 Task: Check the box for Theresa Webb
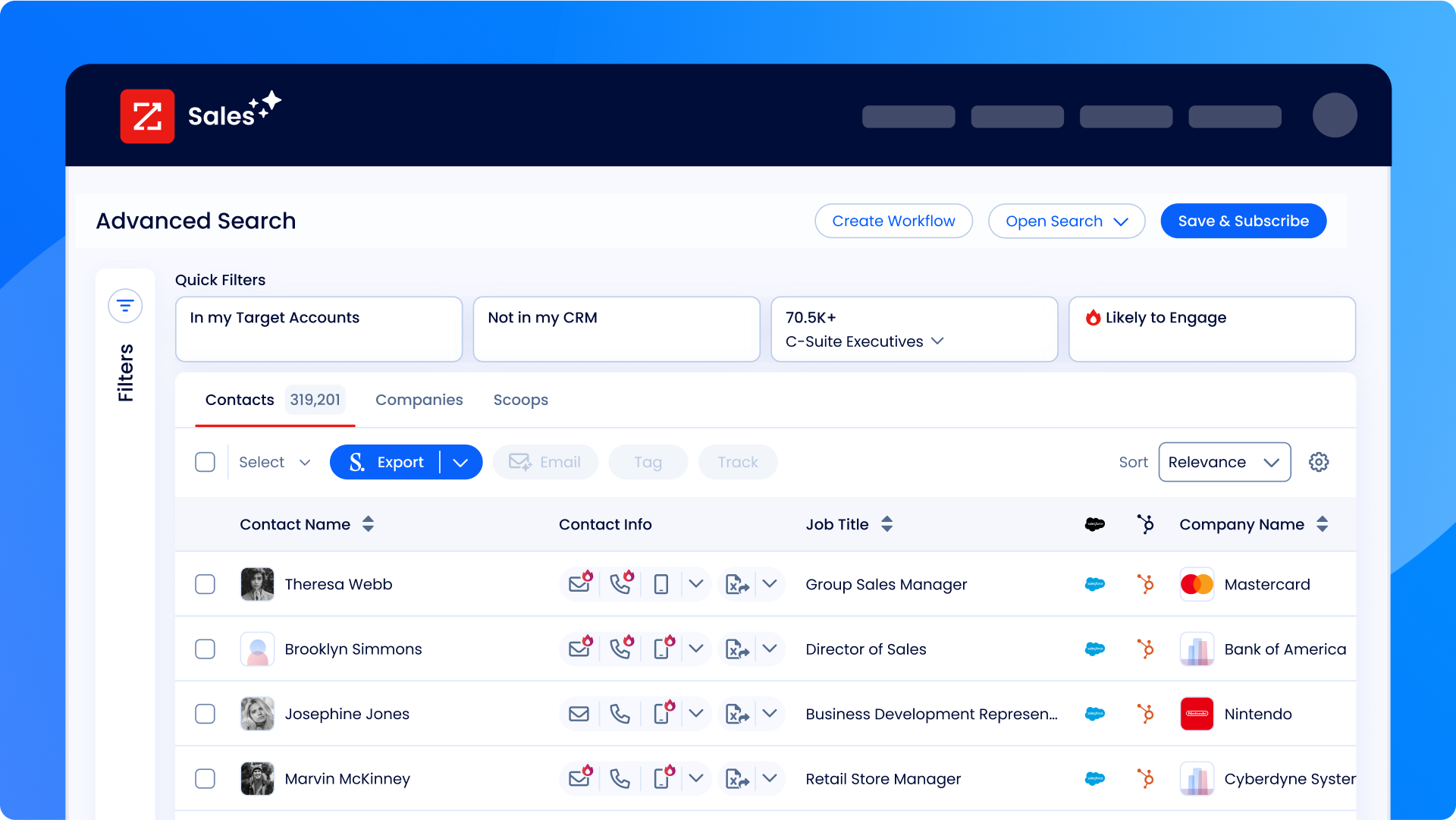[205, 584]
